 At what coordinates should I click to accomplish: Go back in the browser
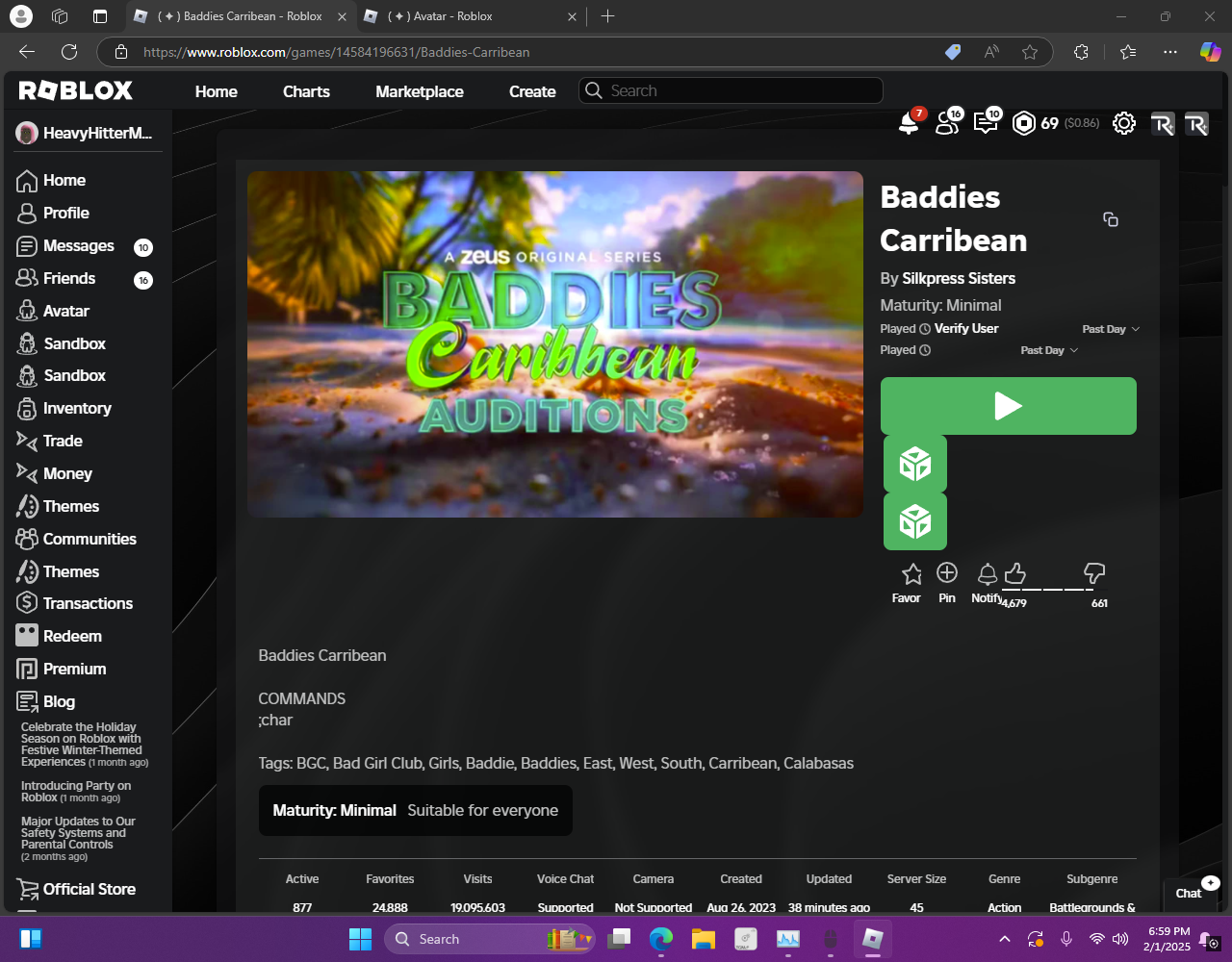[x=27, y=52]
